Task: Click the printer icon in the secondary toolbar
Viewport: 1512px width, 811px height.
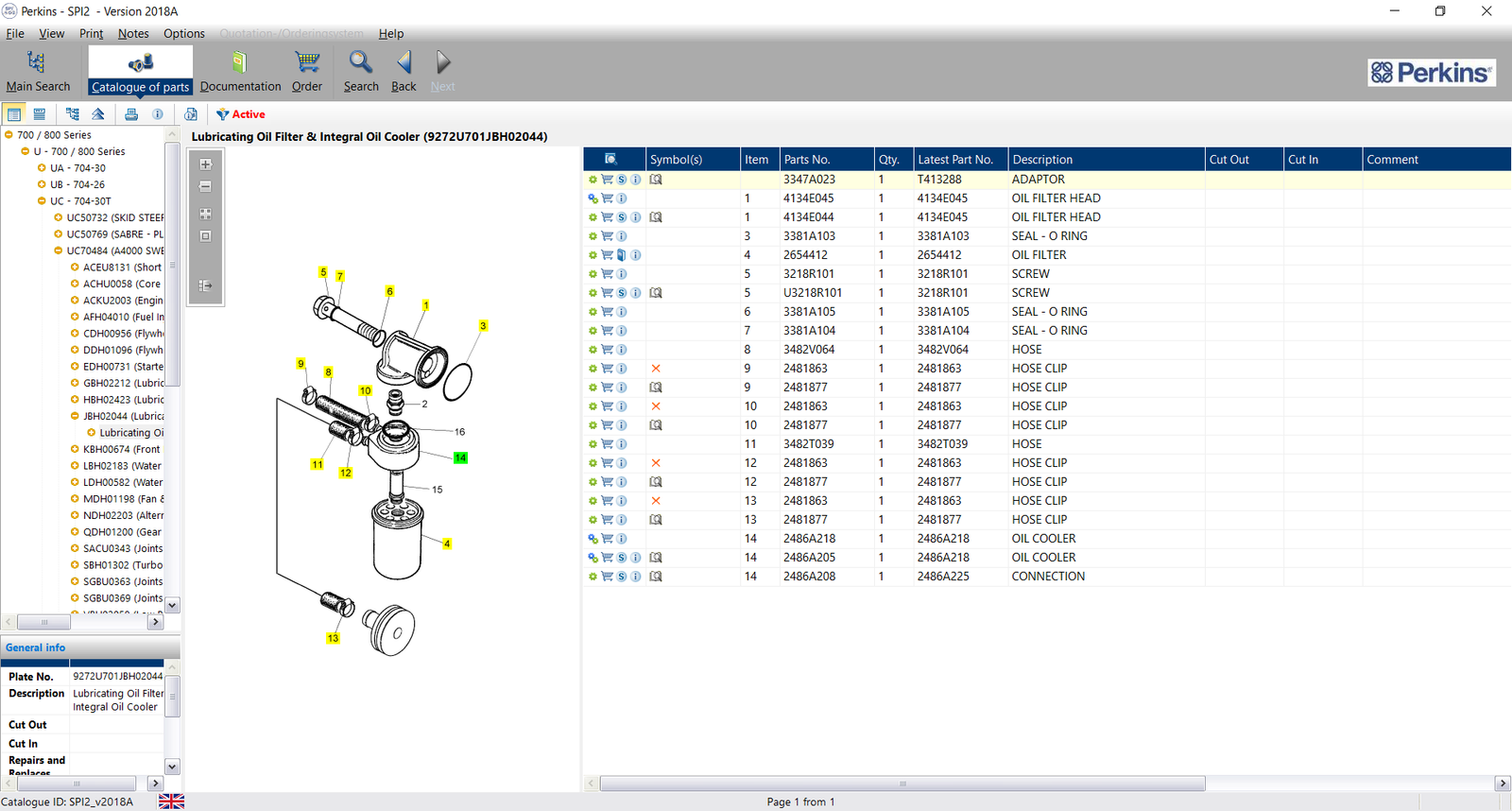Action: click(131, 114)
